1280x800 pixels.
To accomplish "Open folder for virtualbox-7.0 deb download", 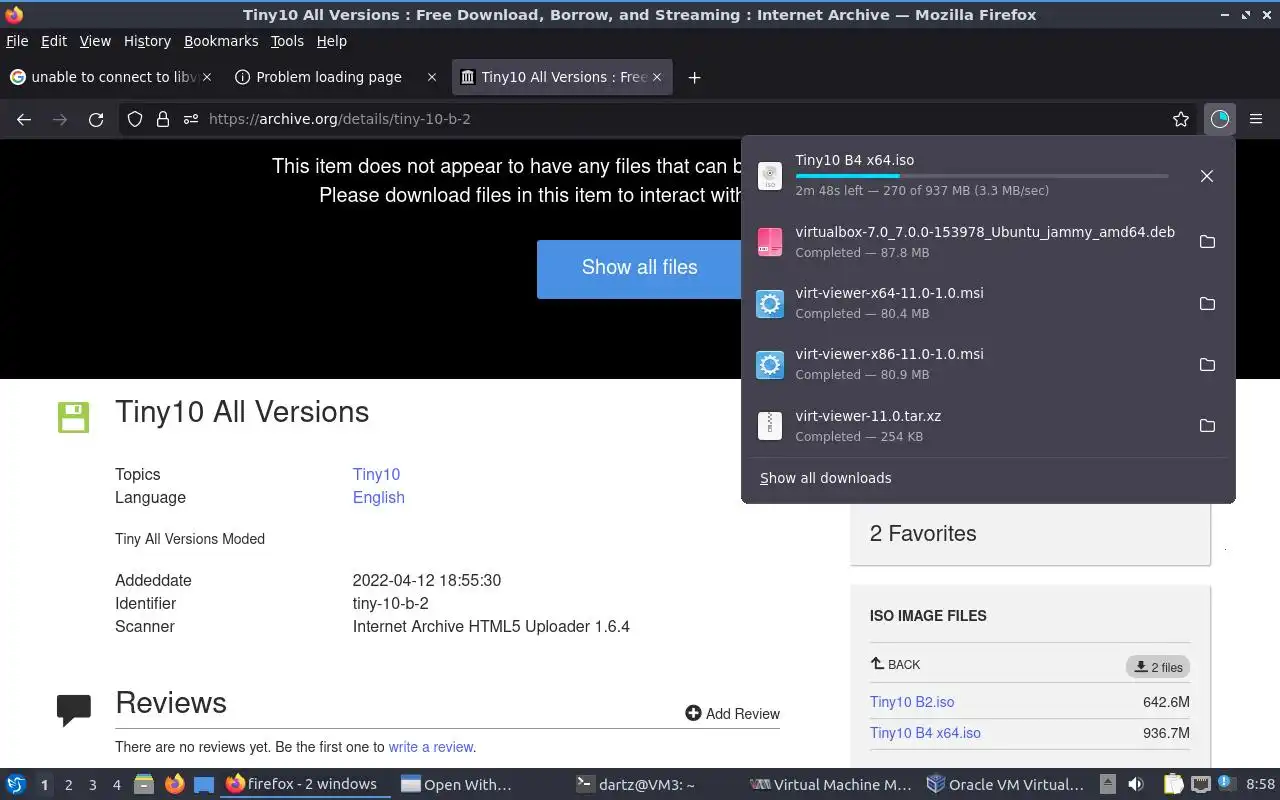I will [1207, 242].
